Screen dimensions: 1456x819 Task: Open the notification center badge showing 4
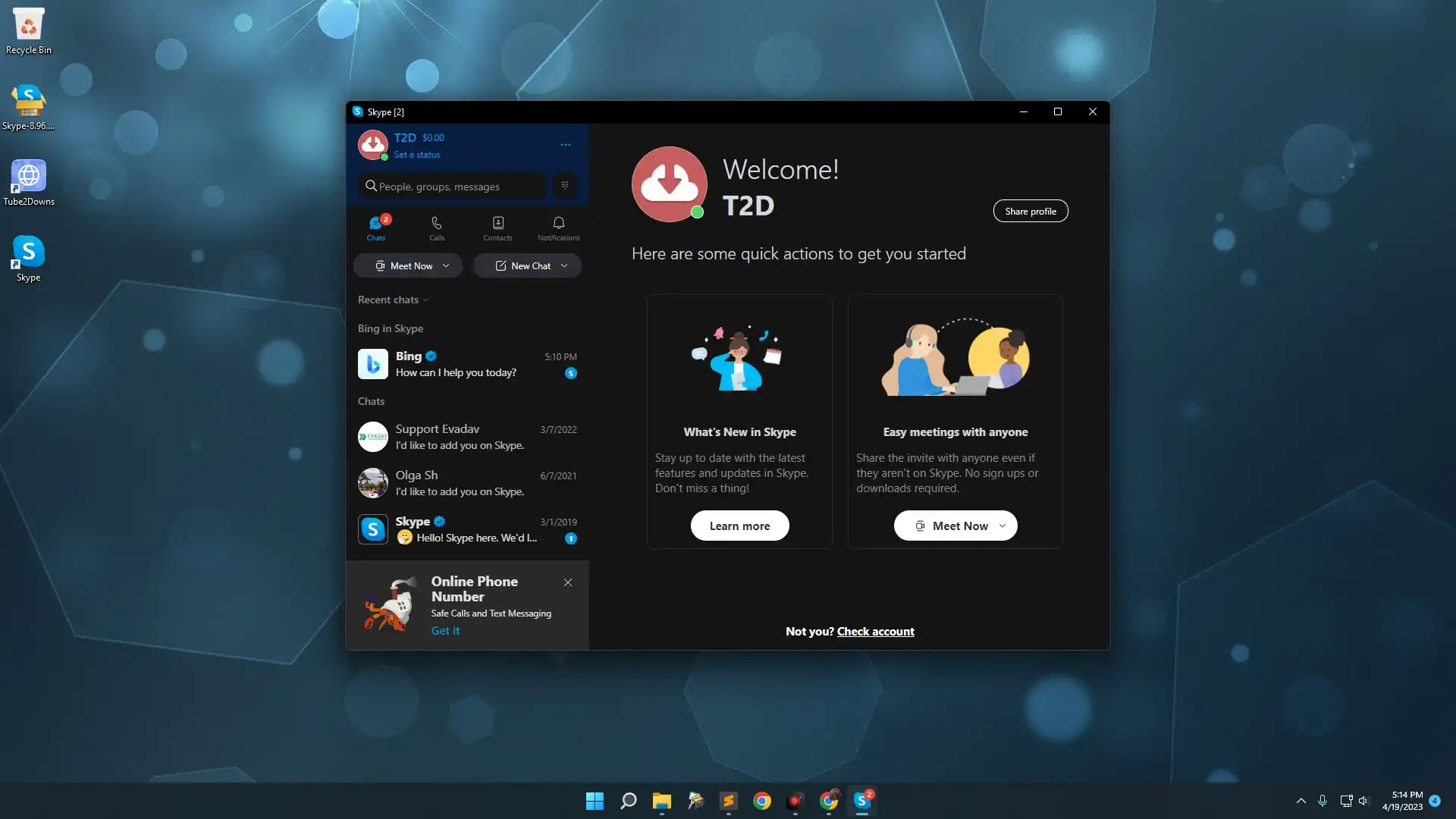[x=1435, y=801]
